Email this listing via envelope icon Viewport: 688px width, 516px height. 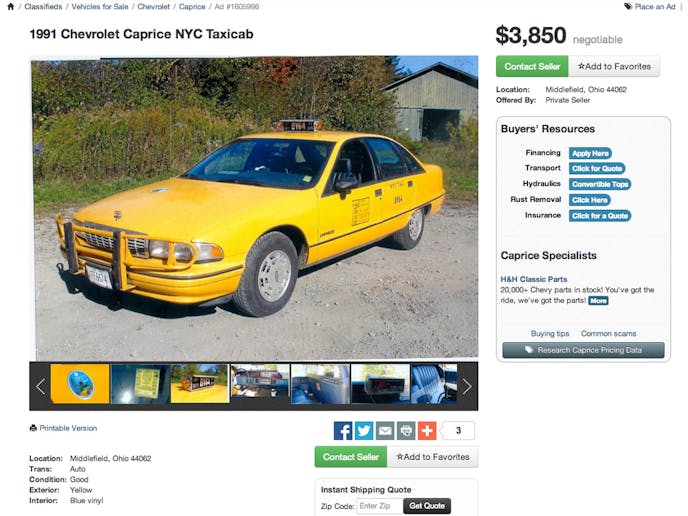pyautogui.click(x=385, y=431)
